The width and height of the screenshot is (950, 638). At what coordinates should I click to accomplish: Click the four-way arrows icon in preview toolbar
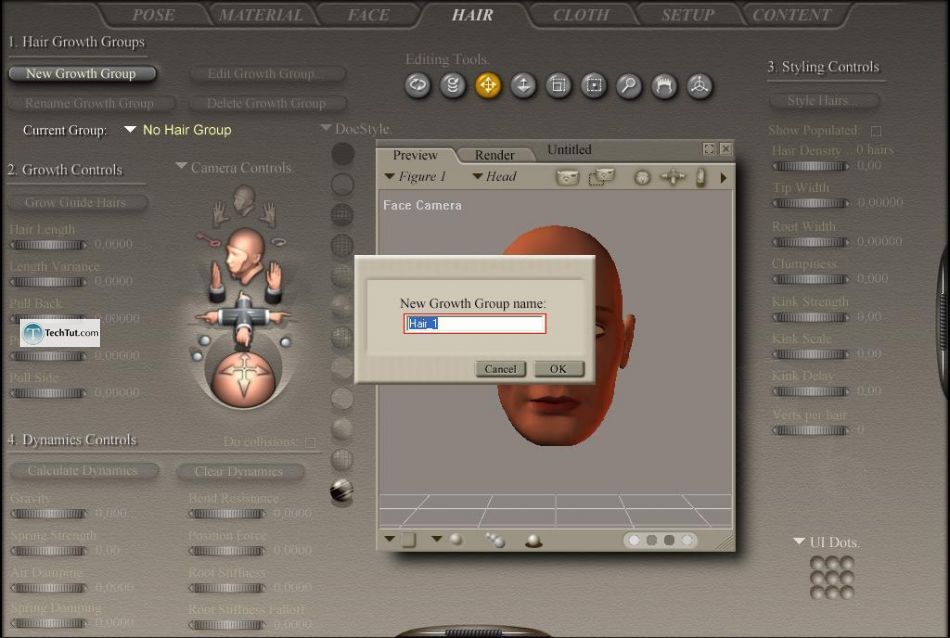tap(673, 177)
